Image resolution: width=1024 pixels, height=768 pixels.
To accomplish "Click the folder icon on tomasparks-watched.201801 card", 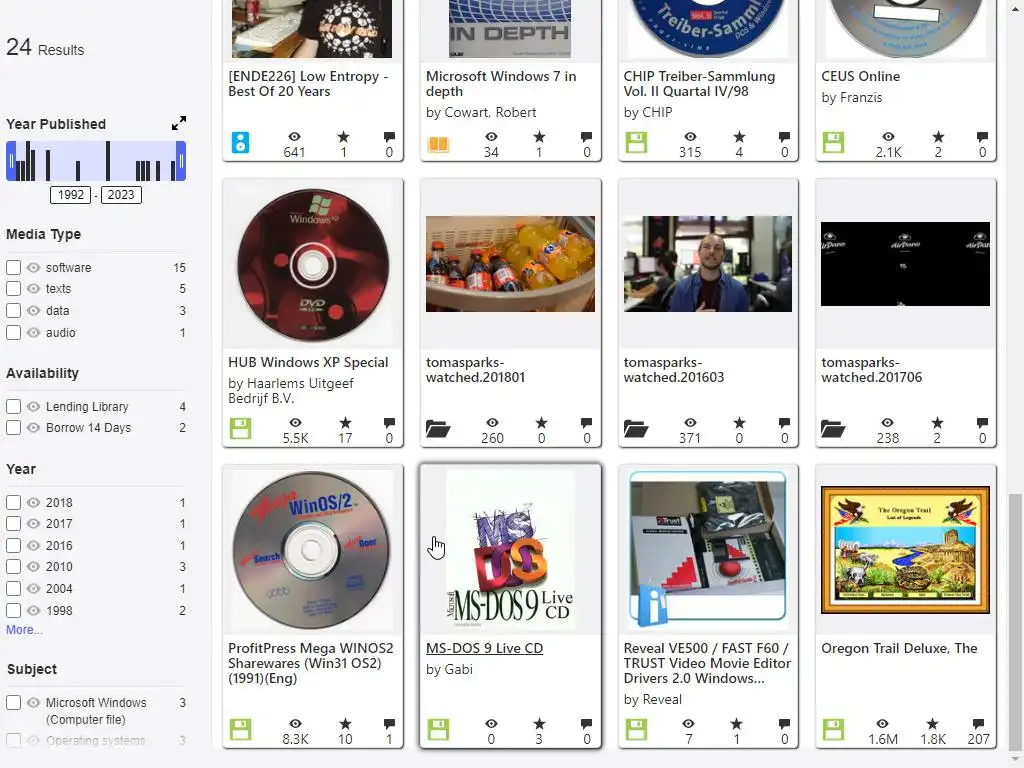I will (x=438, y=428).
